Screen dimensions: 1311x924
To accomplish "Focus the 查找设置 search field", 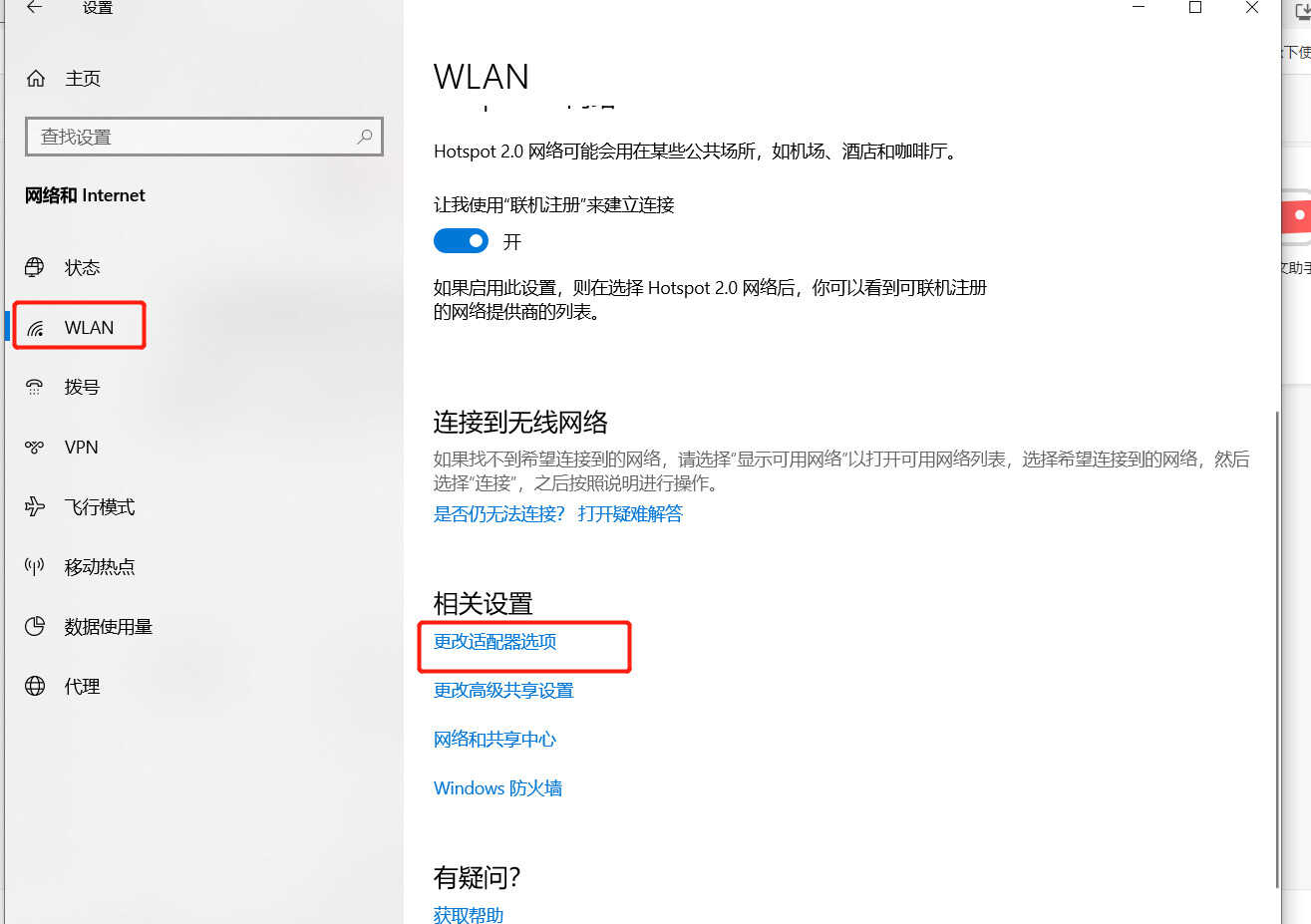I will click(x=204, y=137).
